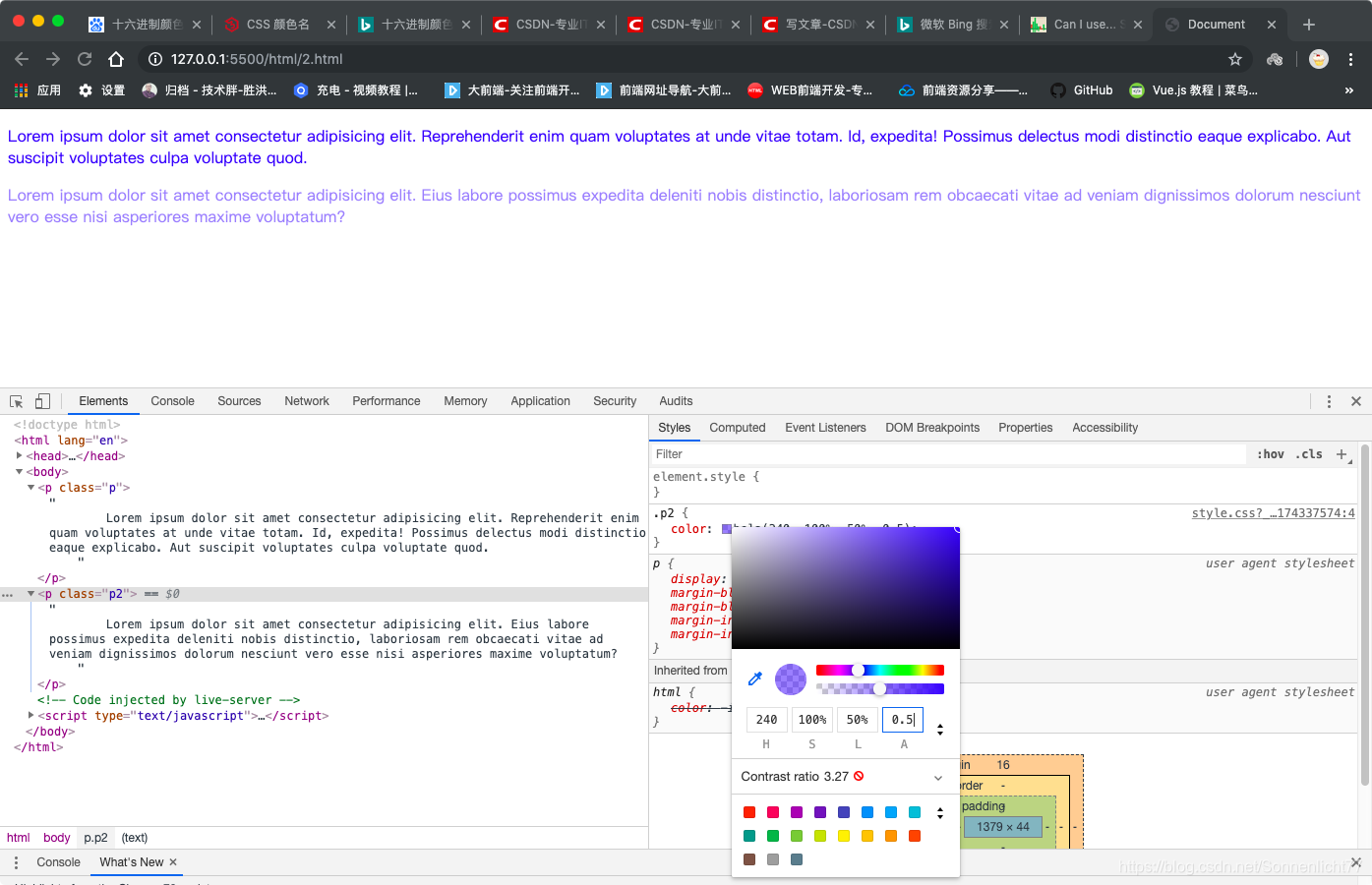1372x885 pixels.
Task: Expand the Contrast ratio details
Action: point(938,777)
